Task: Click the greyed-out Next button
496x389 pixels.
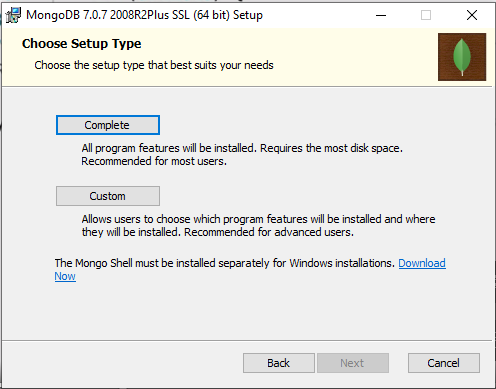Action: click(x=353, y=363)
